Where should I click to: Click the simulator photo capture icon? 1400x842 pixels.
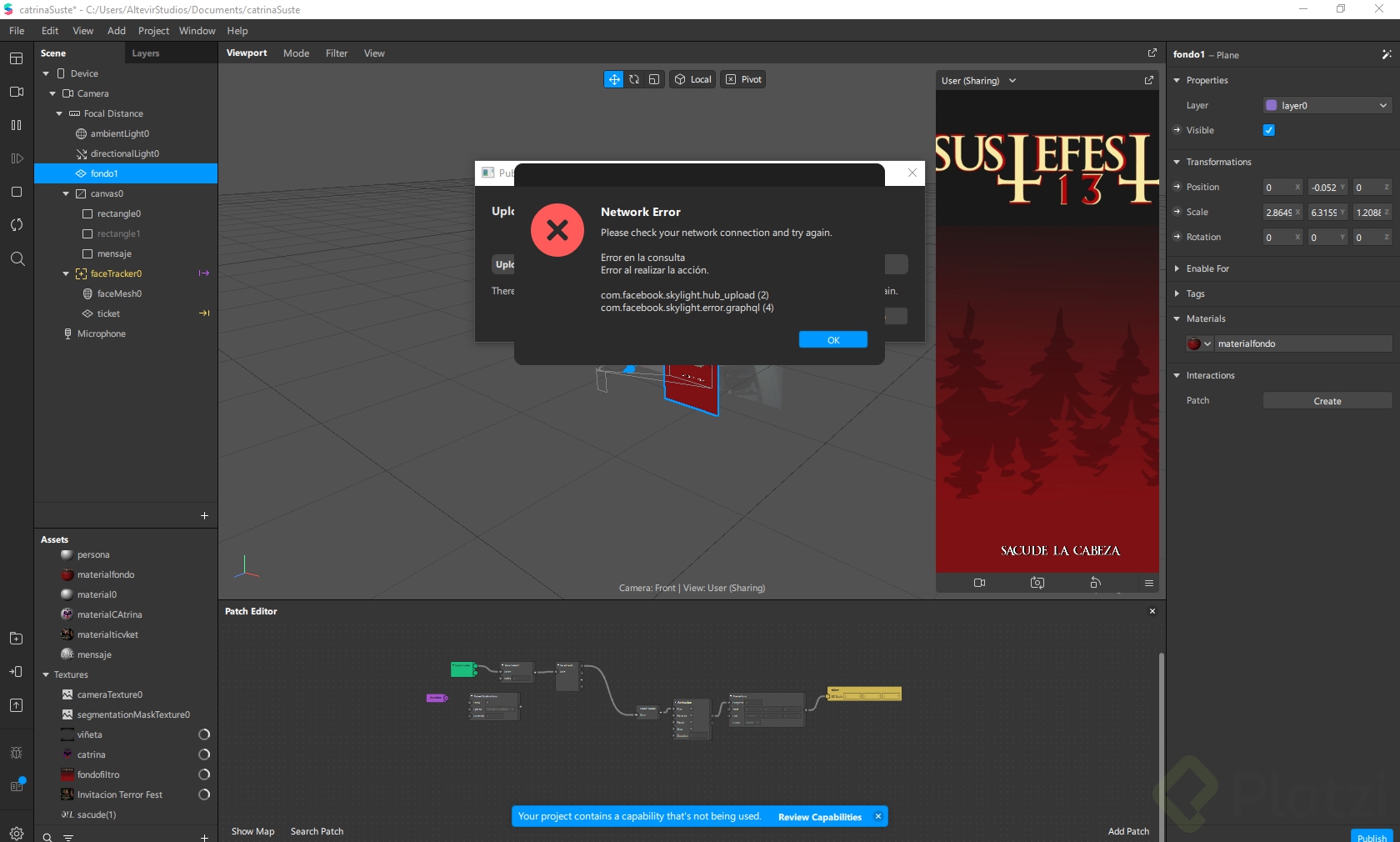(1037, 583)
